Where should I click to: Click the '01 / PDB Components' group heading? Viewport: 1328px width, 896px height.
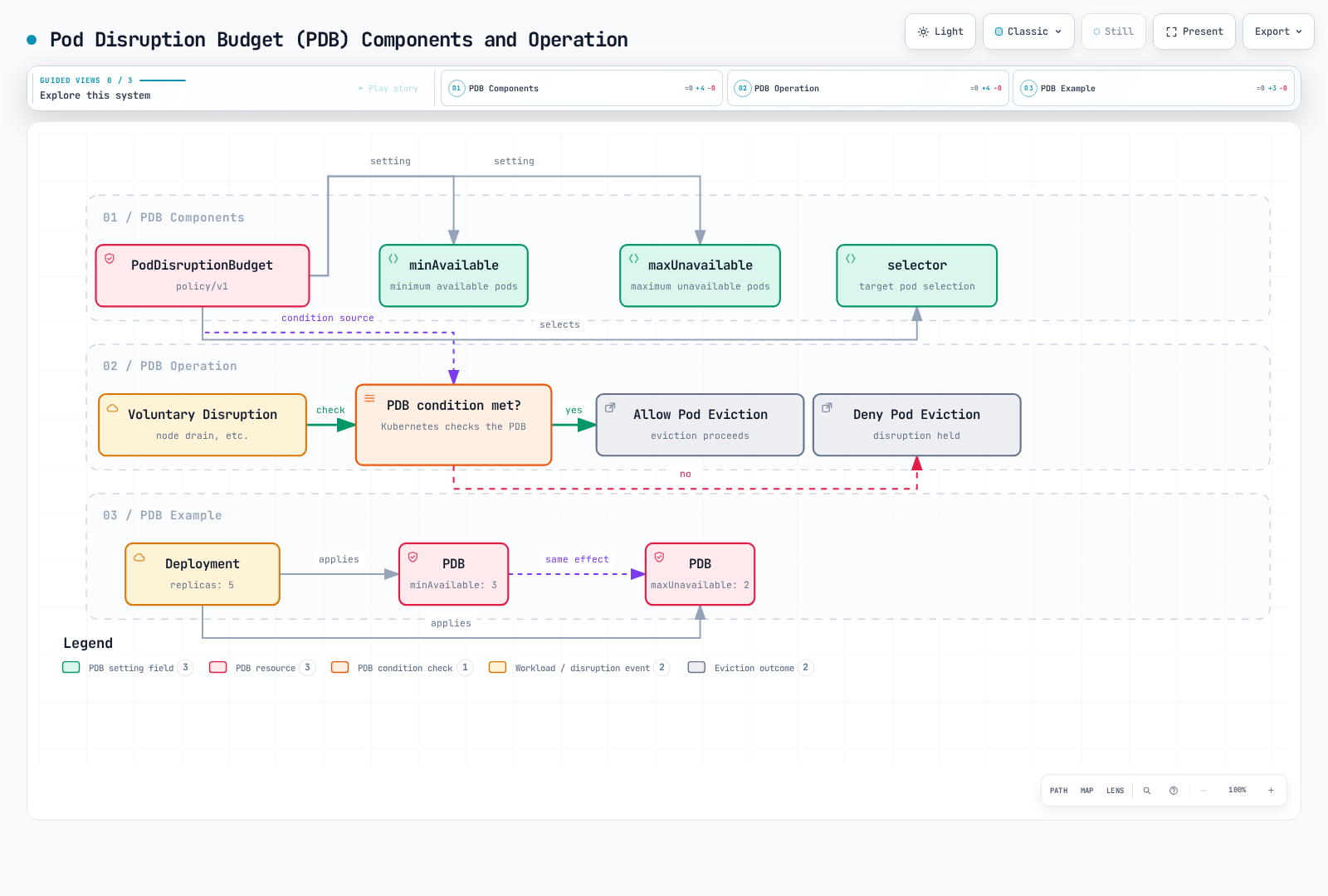point(173,217)
